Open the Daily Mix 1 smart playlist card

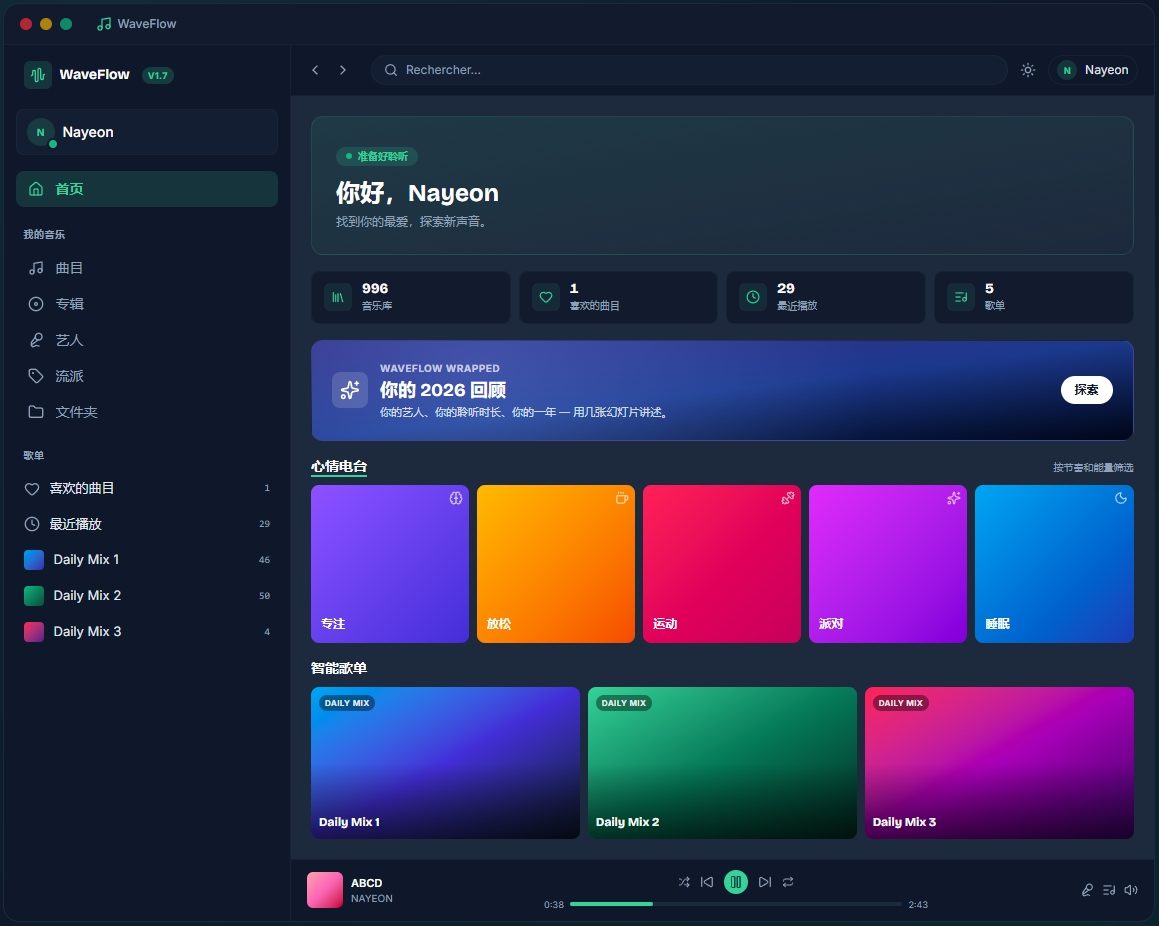(x=446, y=763)
